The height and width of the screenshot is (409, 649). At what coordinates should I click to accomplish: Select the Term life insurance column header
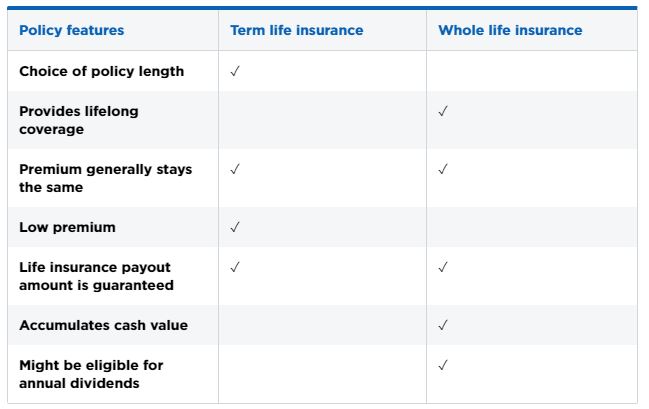tap(296, 30)
